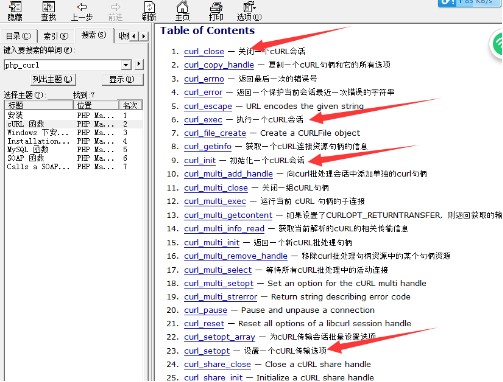
Task: Open the curl_multi_setopt link
Action: (219, 284)
